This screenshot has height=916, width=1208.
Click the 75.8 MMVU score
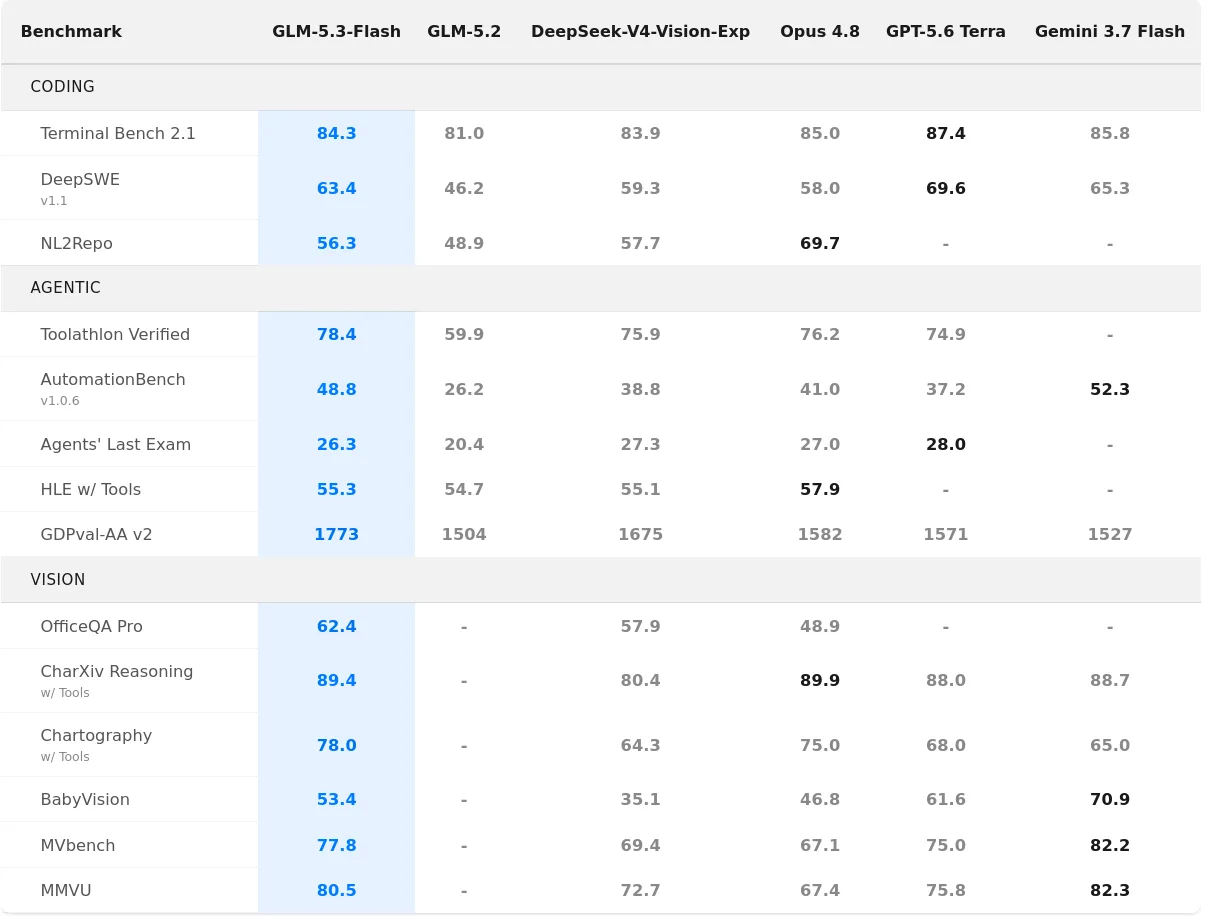point(946,891)
